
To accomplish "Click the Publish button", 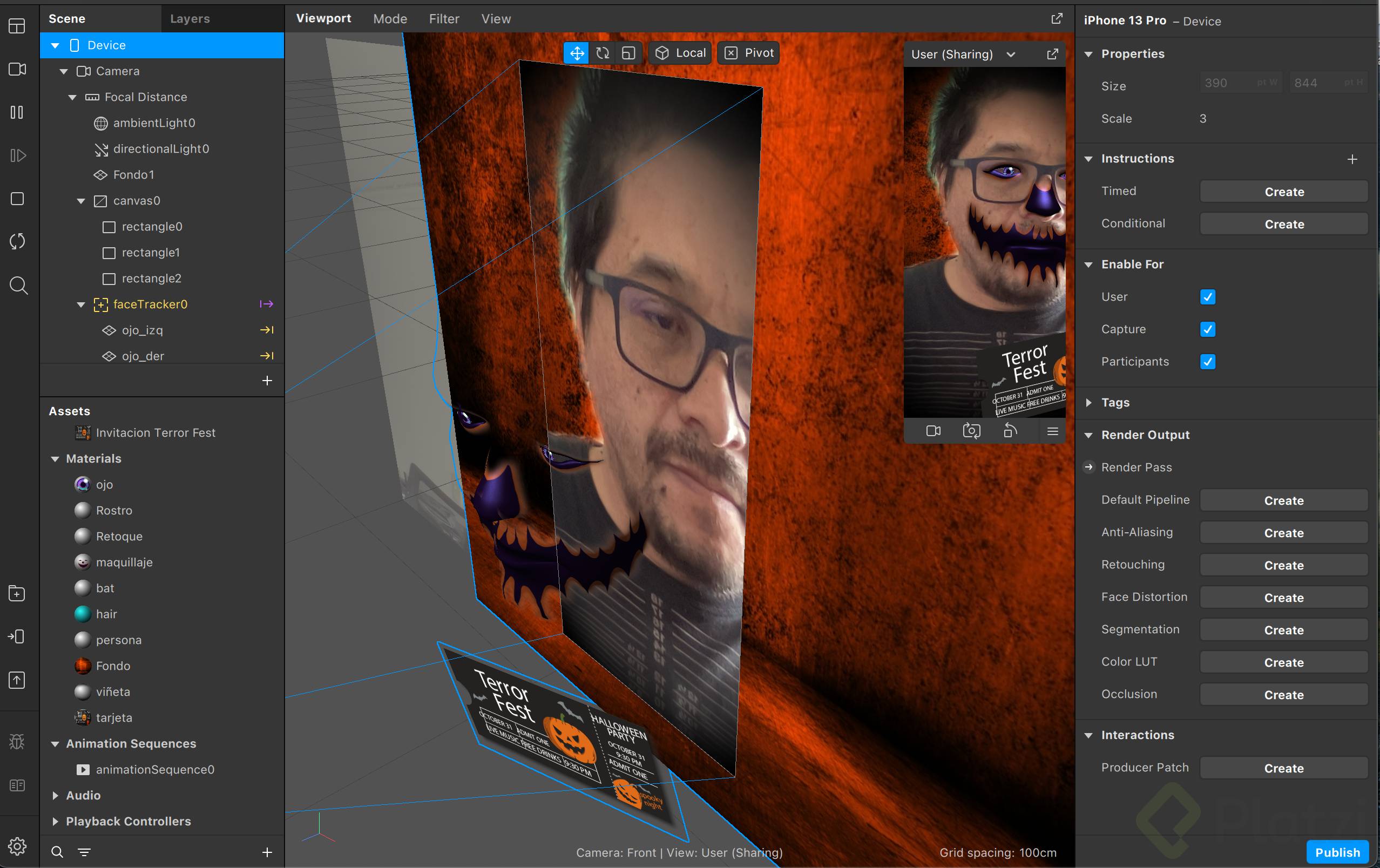I will click(1337, 852).
